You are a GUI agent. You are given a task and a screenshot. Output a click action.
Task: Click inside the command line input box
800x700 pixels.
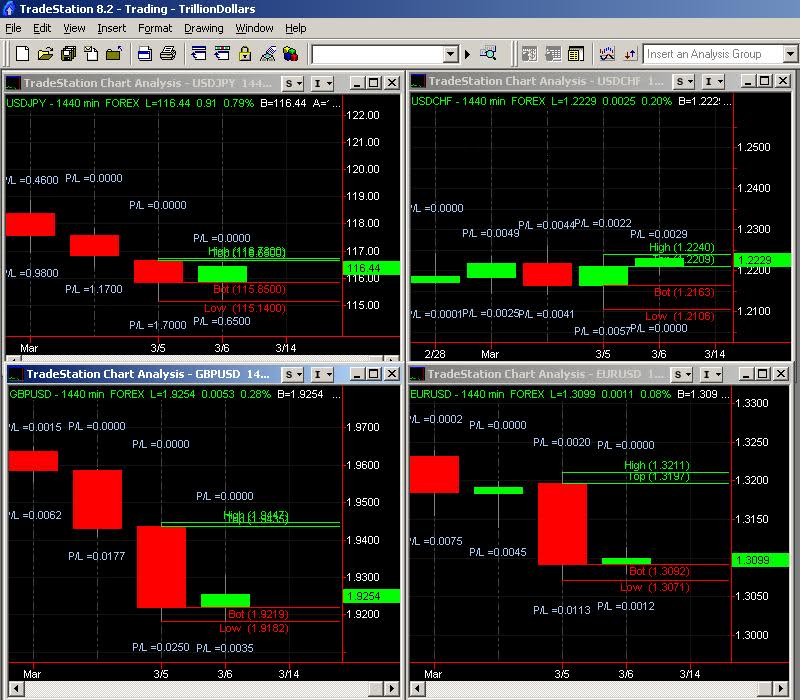[x=378, y=54]
